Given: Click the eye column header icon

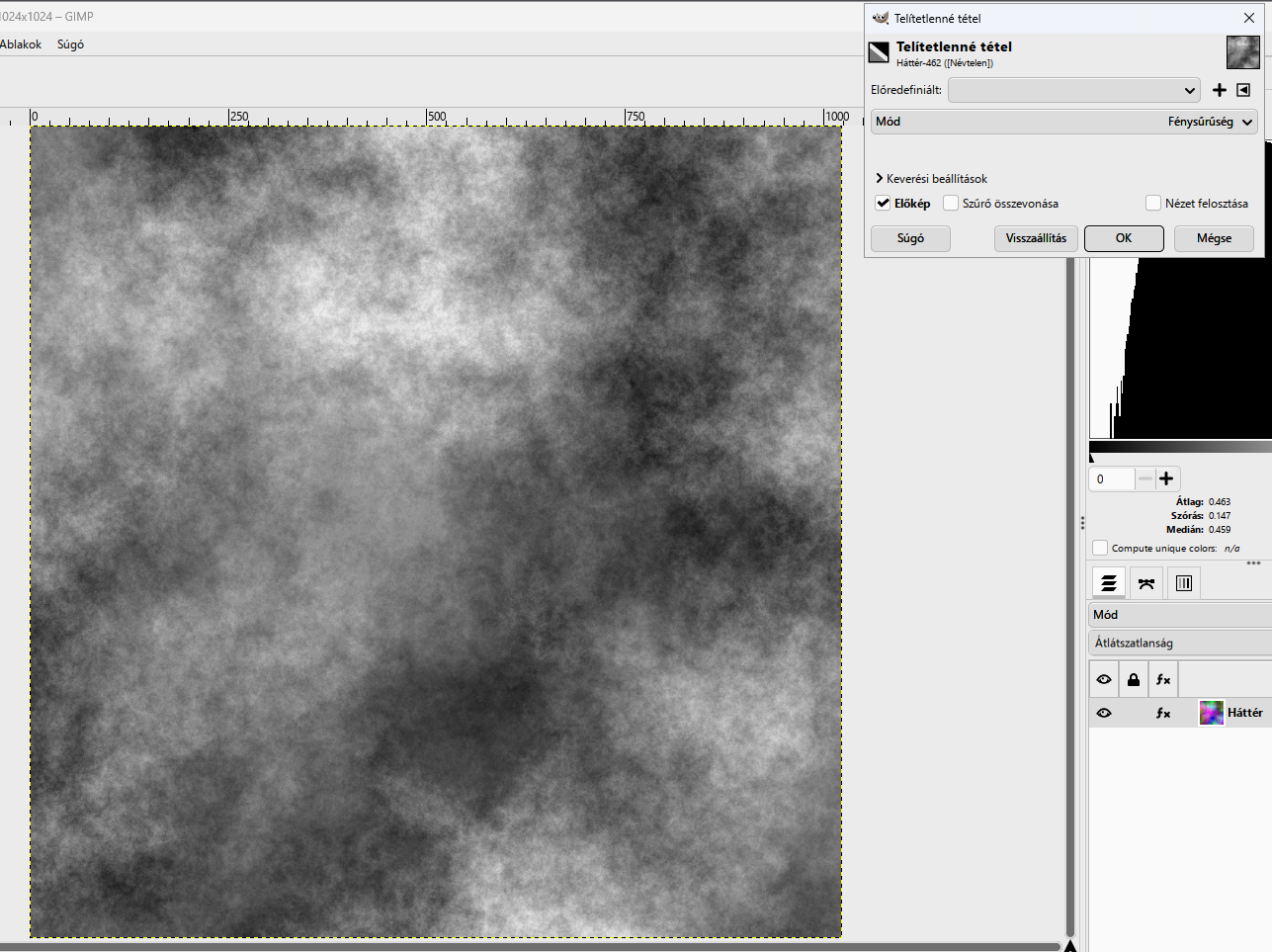Looking at the screenshot, I should click(1104, 680).
